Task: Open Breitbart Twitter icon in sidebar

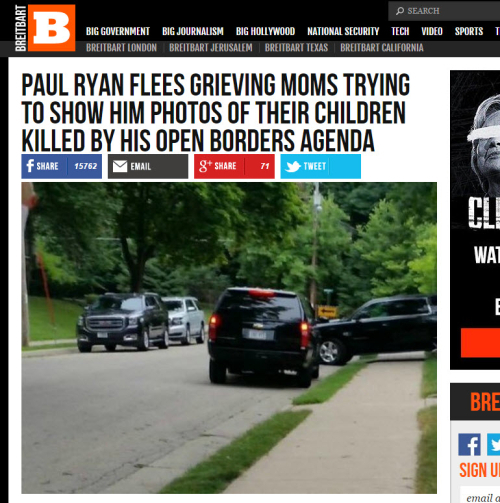Action: [x=494, y=444]
